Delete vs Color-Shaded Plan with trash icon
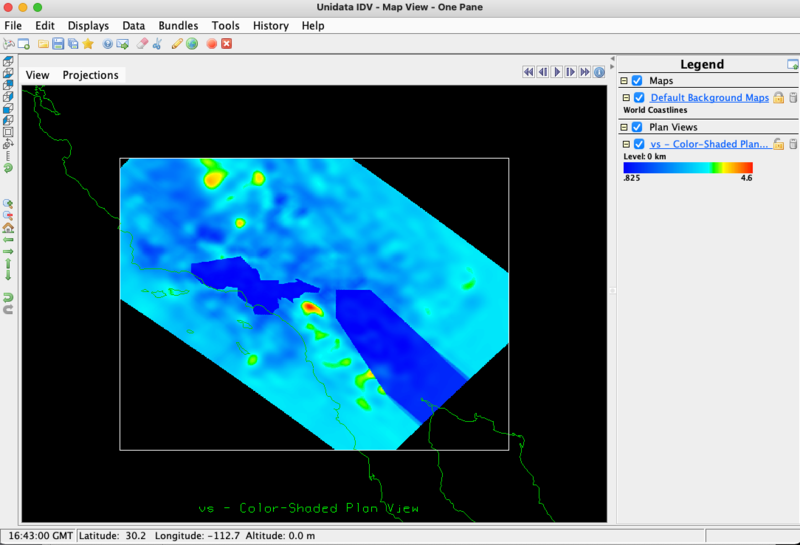This screenshot has width=800, height=545. click(x=793, y=144)
